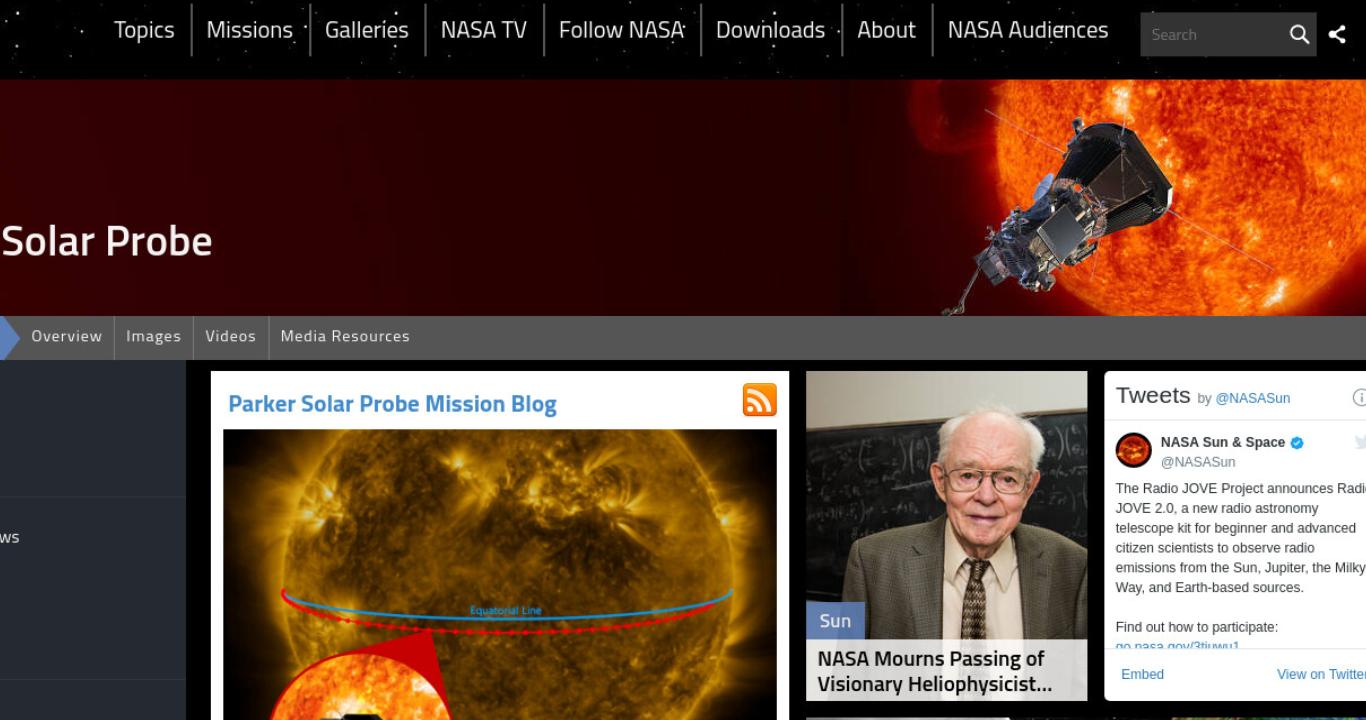
Task: Open Parker Solar Probe Mission Blog link
Action: coord(392,404)
